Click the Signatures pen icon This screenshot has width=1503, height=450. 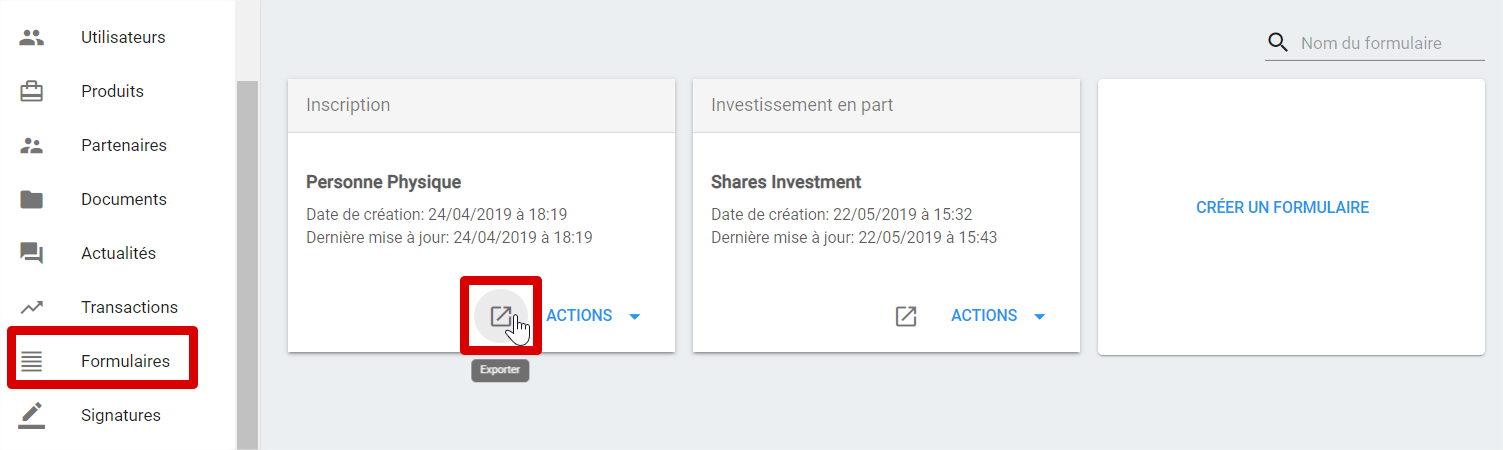(32, 415)
